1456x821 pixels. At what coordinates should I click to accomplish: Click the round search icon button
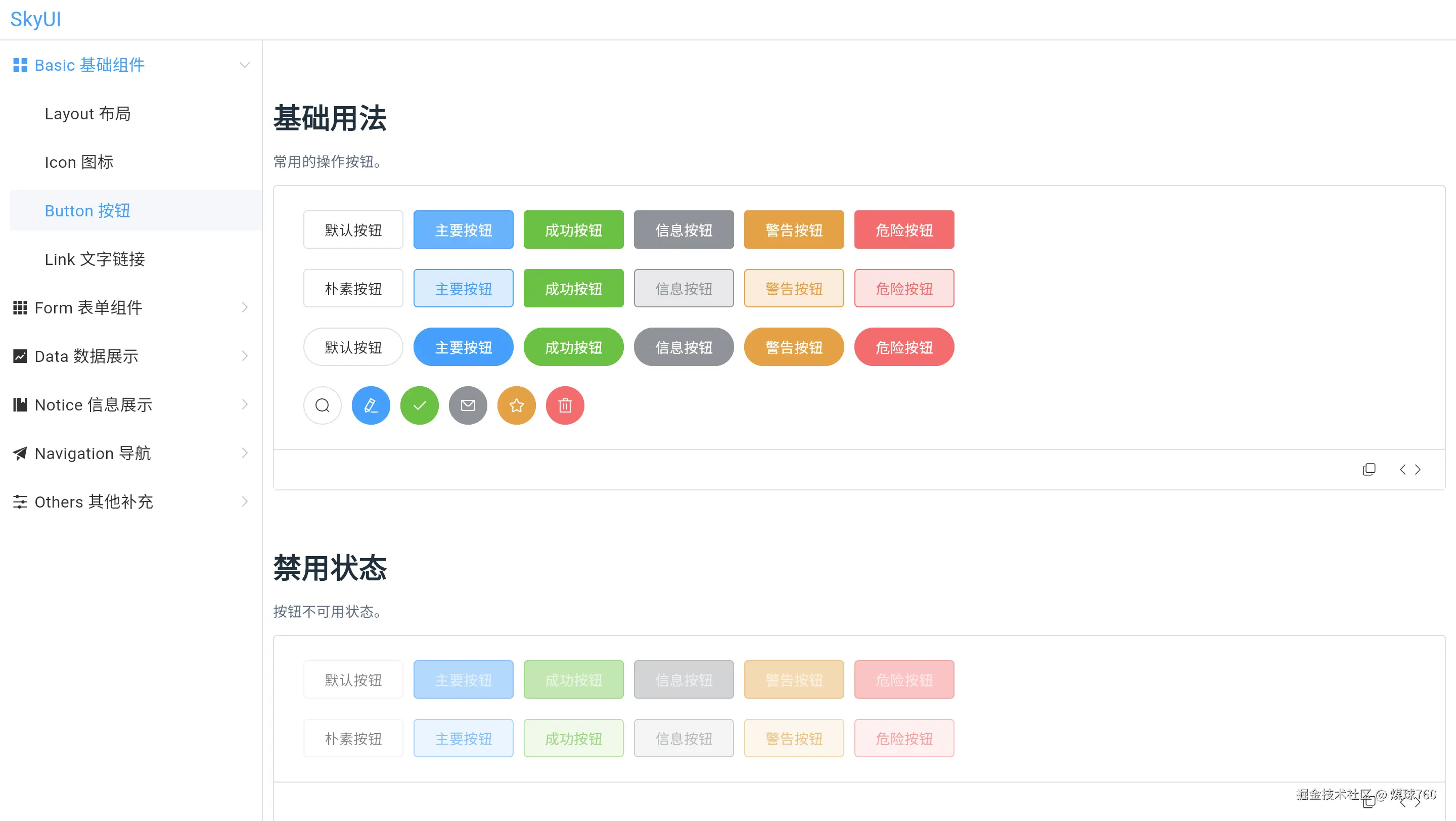(322, 405)
